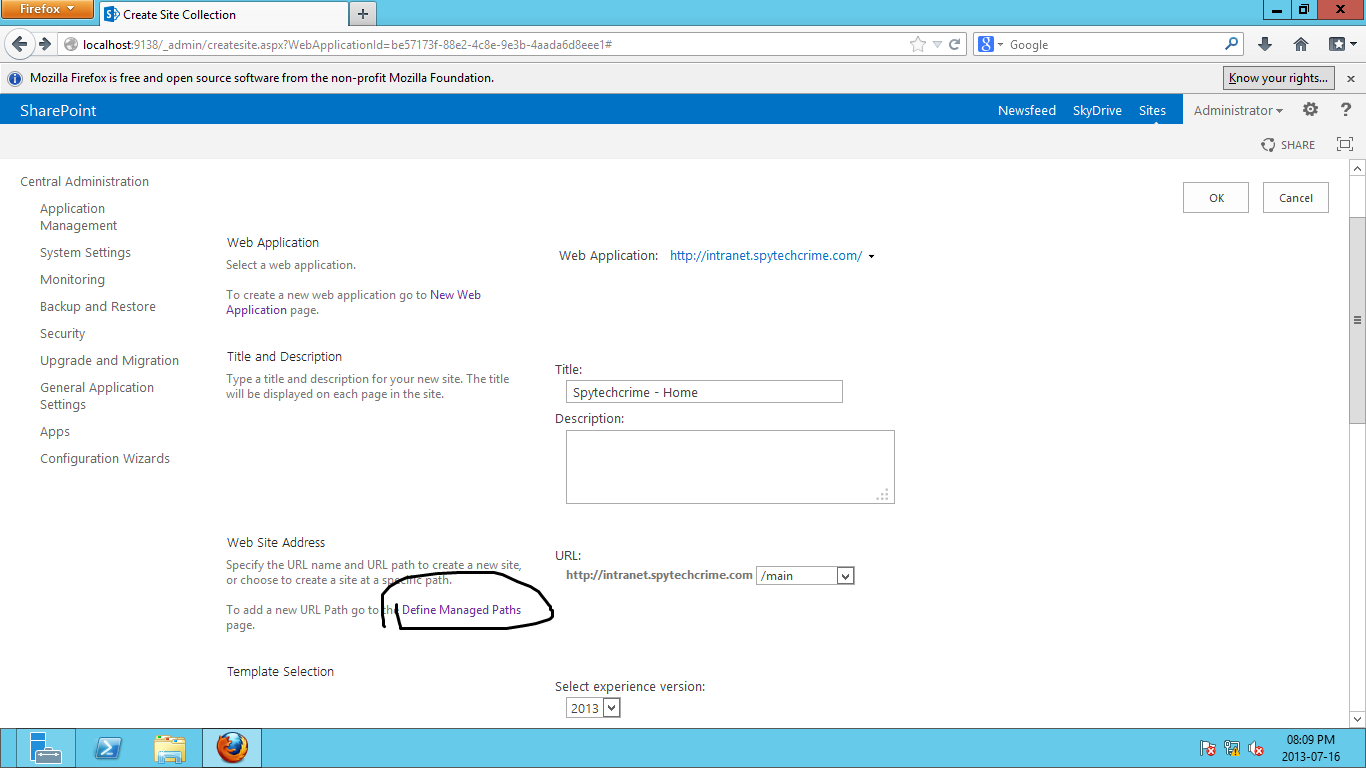
Task: Select the Create Site Collection tab
Action: pyautogui.click(x=222, y=14)
